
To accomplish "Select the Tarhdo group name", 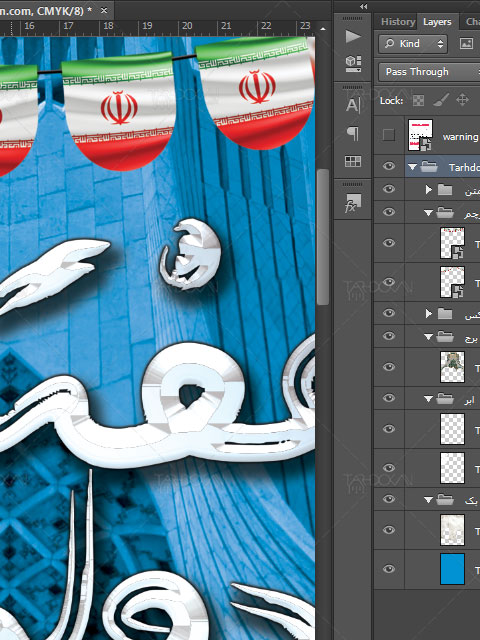I will [x=464, y=167].
